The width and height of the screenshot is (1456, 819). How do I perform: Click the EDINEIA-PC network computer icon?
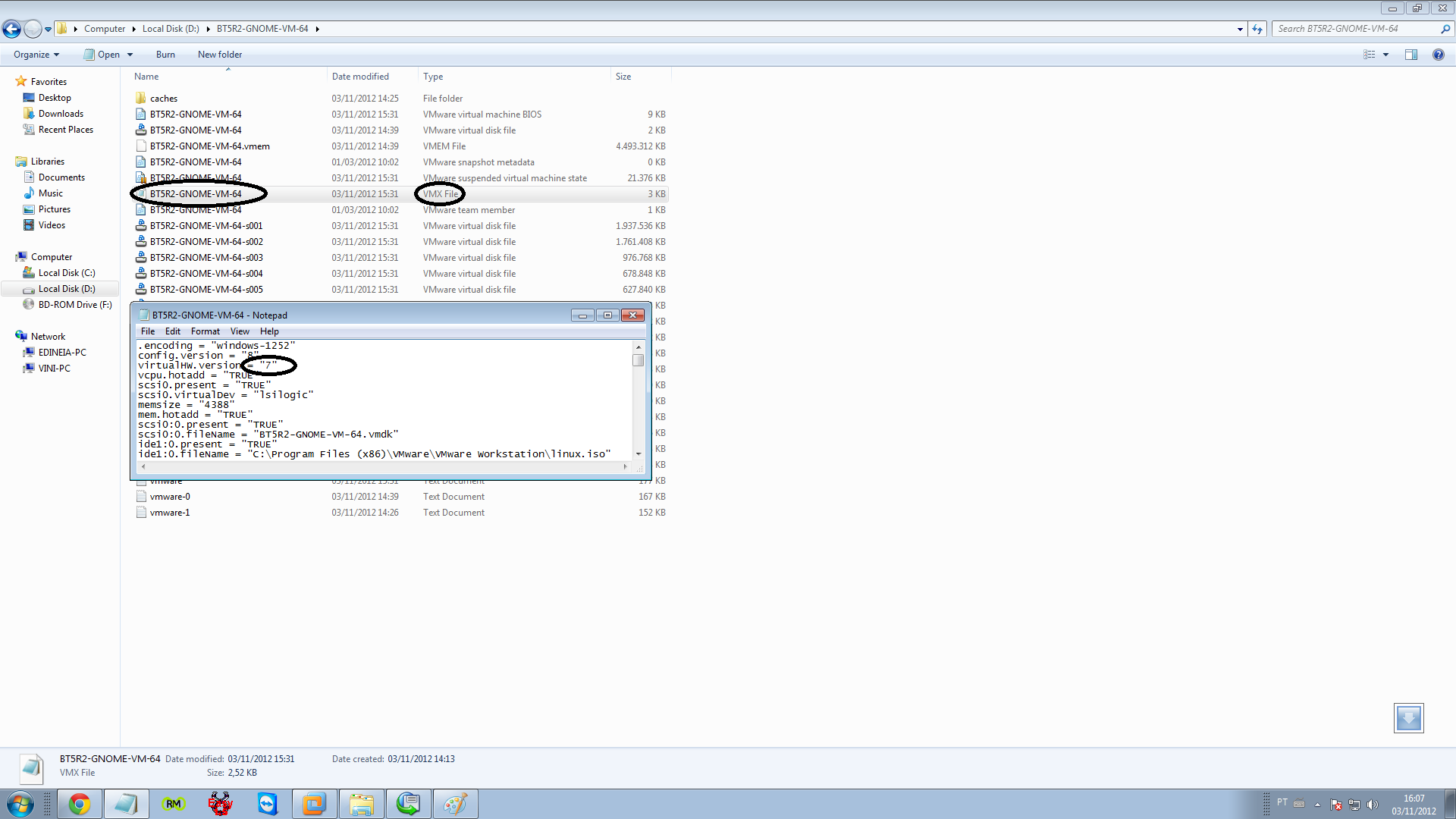[29, 353]
